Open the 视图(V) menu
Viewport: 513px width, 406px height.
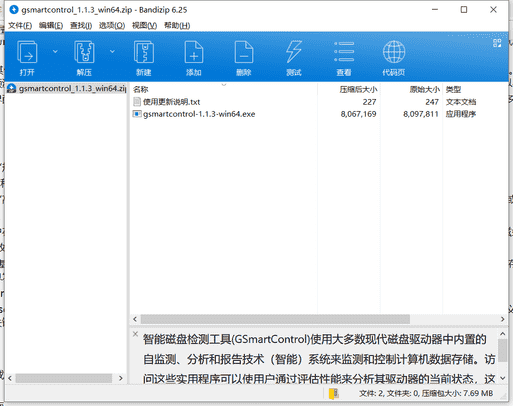(x=144, y=25)
